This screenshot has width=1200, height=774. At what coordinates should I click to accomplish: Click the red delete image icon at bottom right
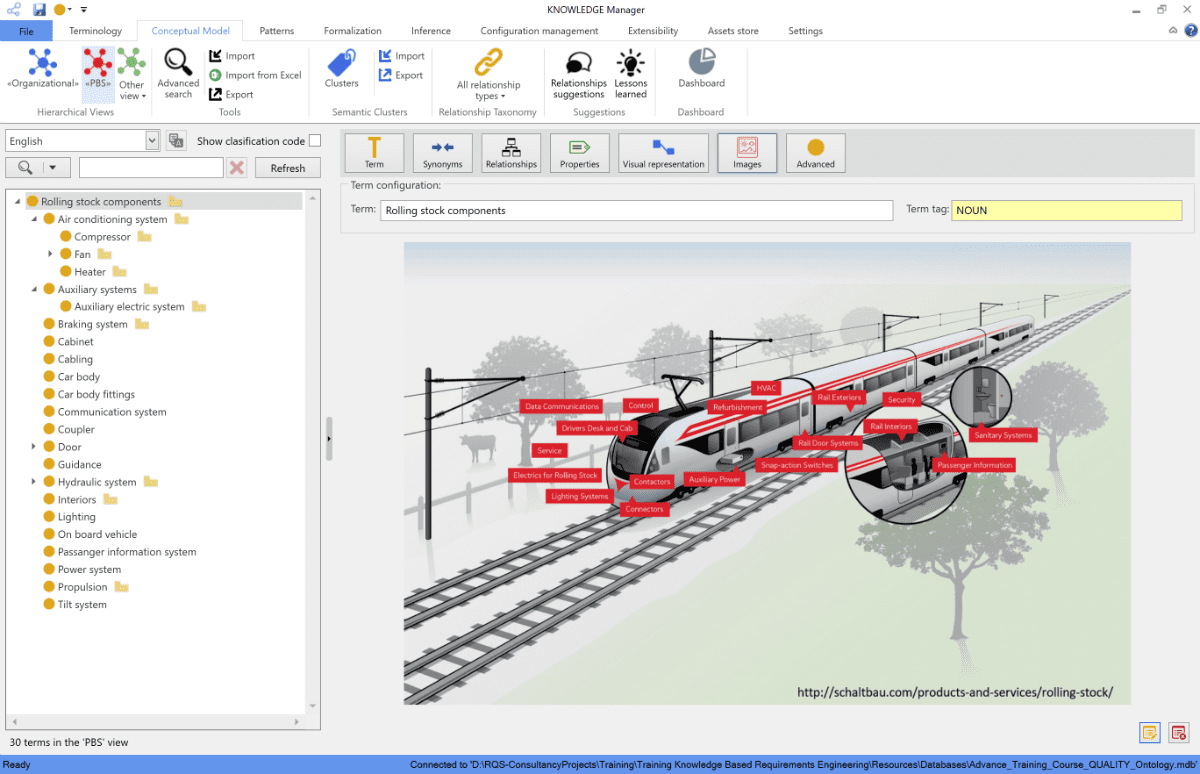pyautogui.click(x=1179, y=733)
